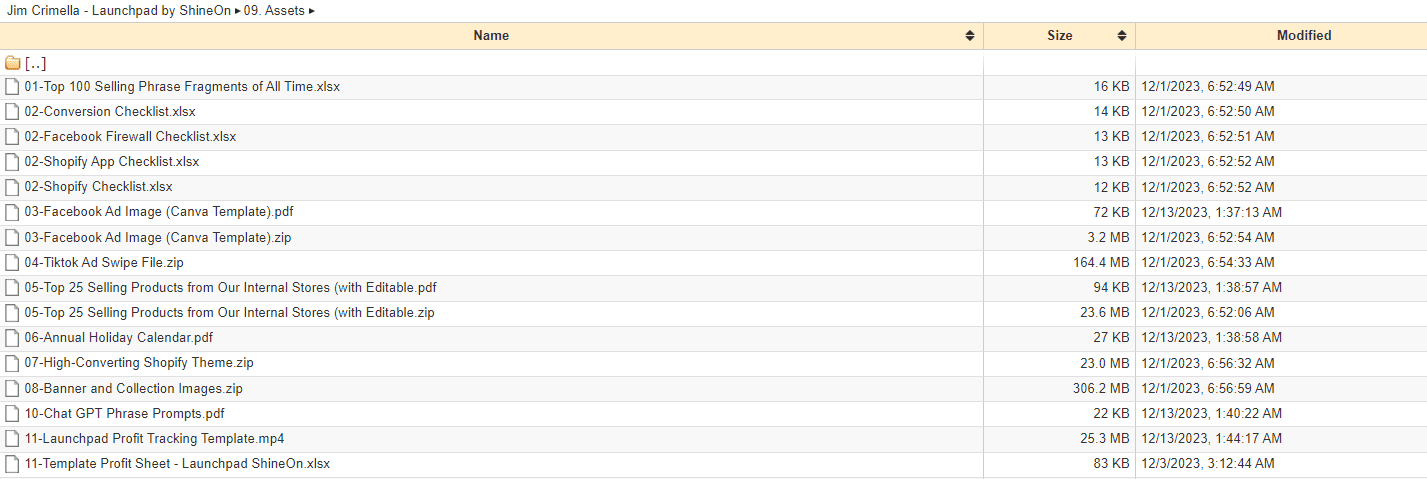The image size is (1427, 479).
Task: Open 05-Top 25 Selling Products zip file
Action: [229, 313]
